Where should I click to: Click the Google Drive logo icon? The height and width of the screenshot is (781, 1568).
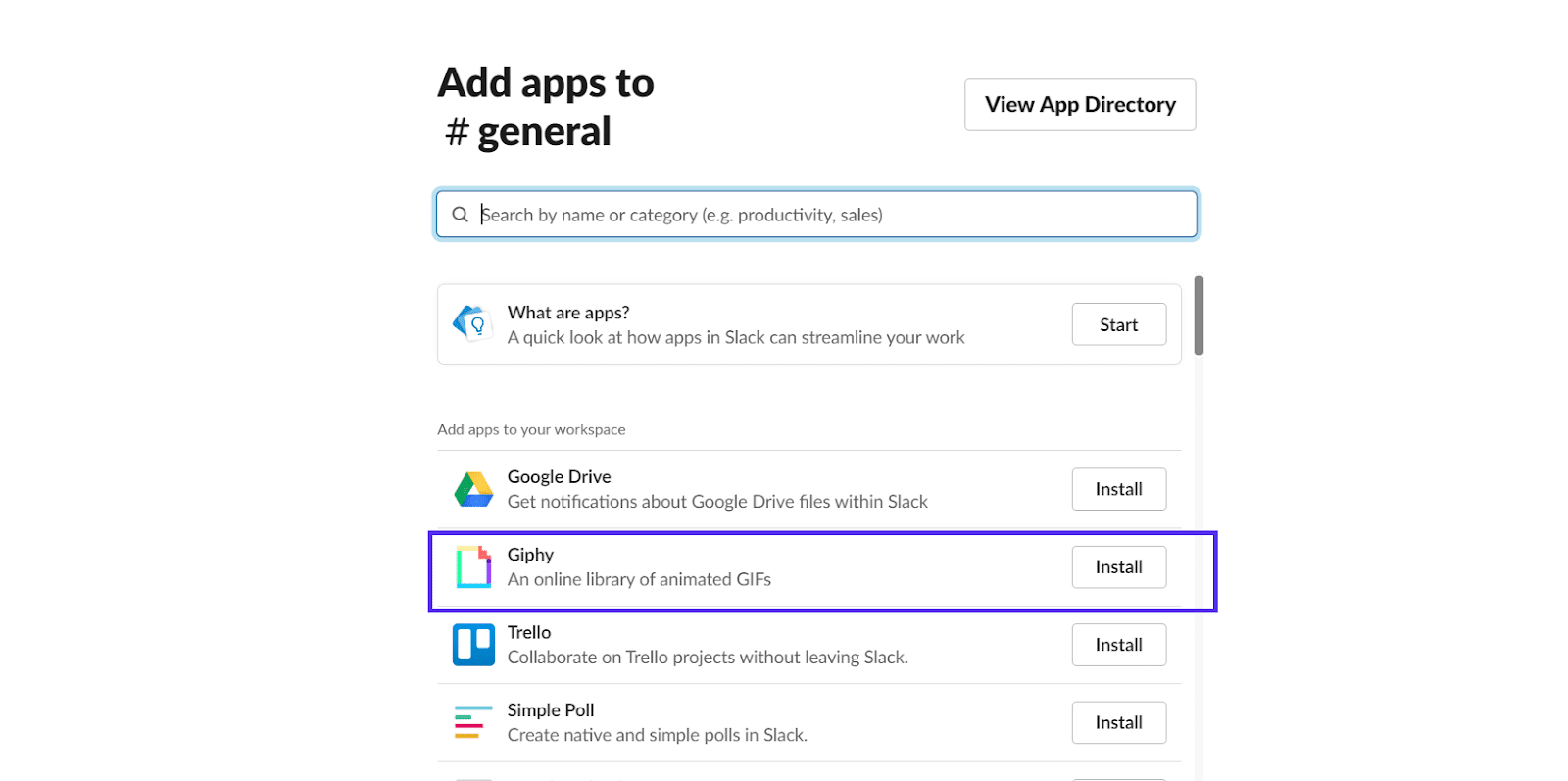coord(473,489)
